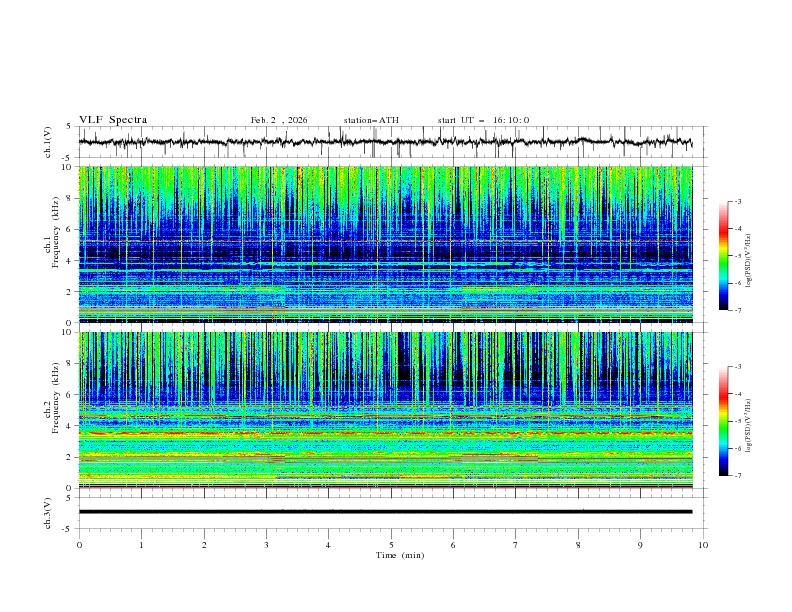Click the '-3' value on upper colorbar

click(x=737, y=201)
